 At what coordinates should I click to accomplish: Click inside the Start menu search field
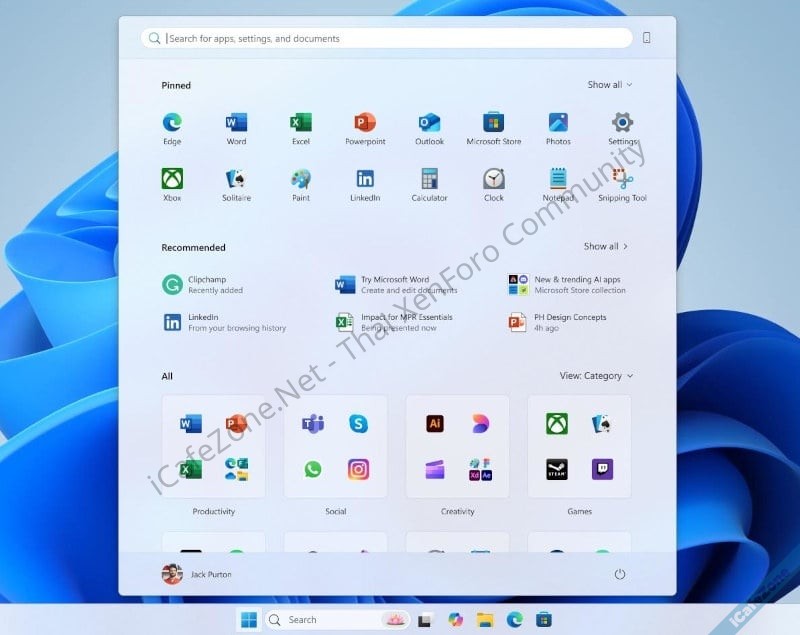point(390,37)
